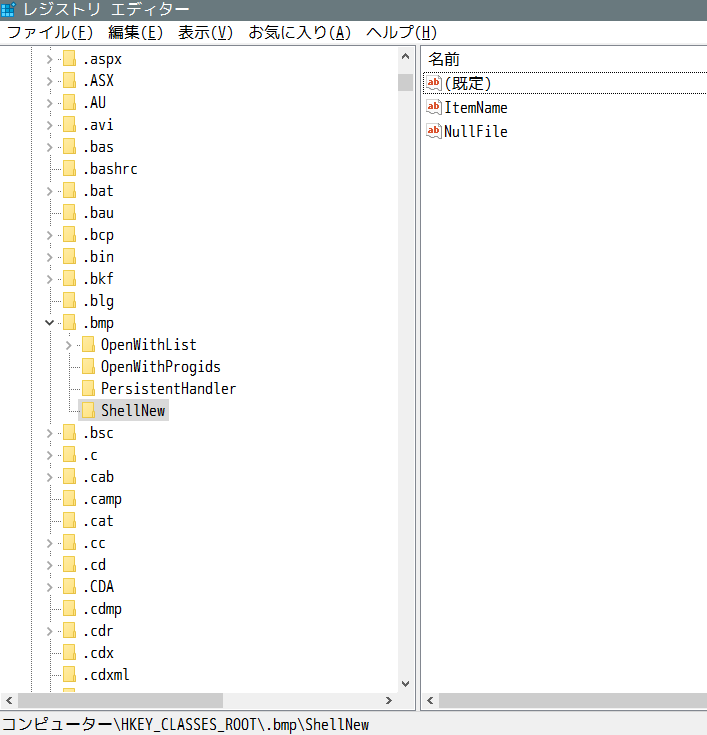707x735 pixels.
Task: Click the Registry Editor title bar icon
Action: click(x=8, y=9)
